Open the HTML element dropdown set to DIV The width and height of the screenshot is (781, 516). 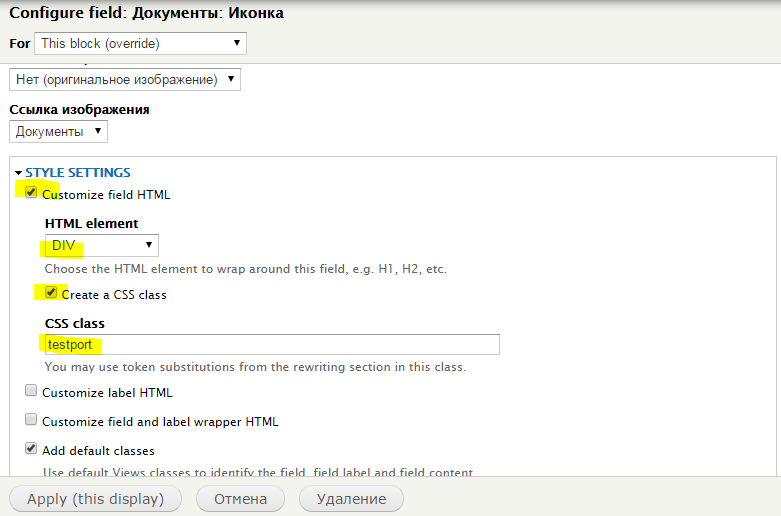click(x=102, y=245)
